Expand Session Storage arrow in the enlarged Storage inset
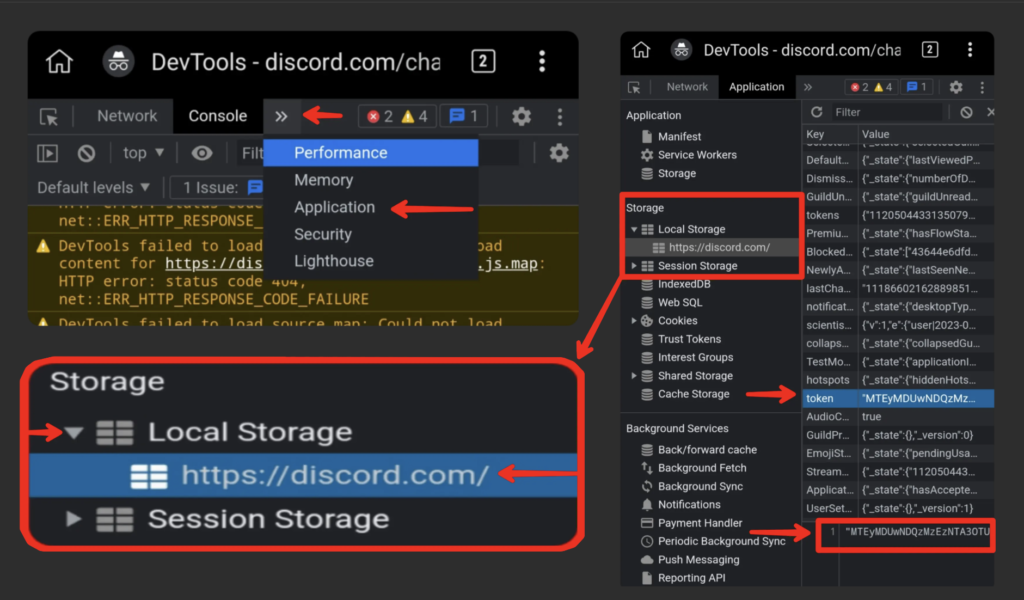This screenshot has width=1024, height=600. [x=74, y=519]
